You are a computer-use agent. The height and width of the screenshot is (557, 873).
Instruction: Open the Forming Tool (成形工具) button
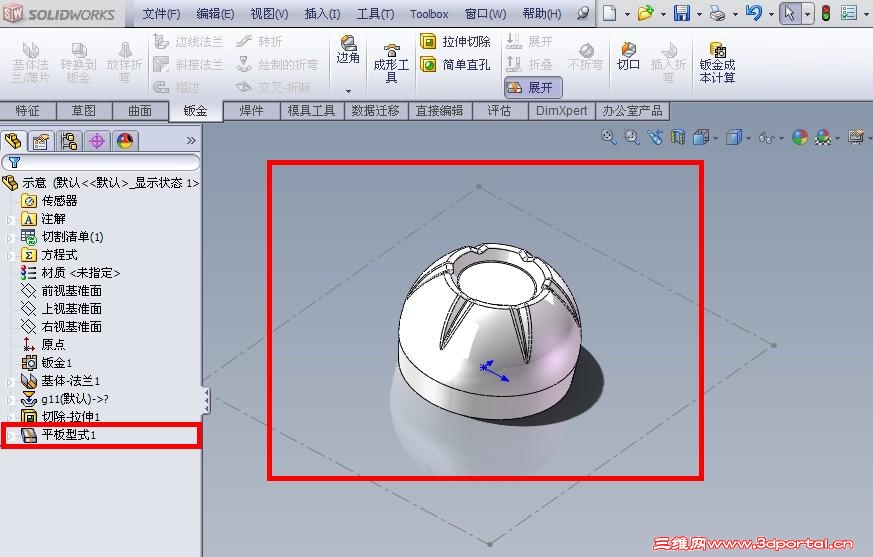tap(391, 62)
